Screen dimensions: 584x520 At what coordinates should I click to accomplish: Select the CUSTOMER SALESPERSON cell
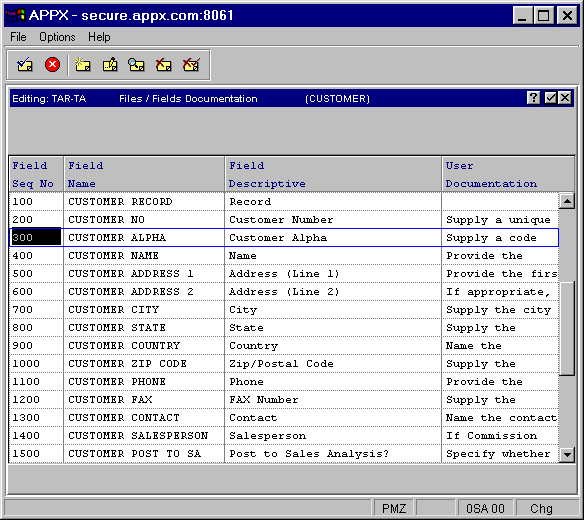144,435
